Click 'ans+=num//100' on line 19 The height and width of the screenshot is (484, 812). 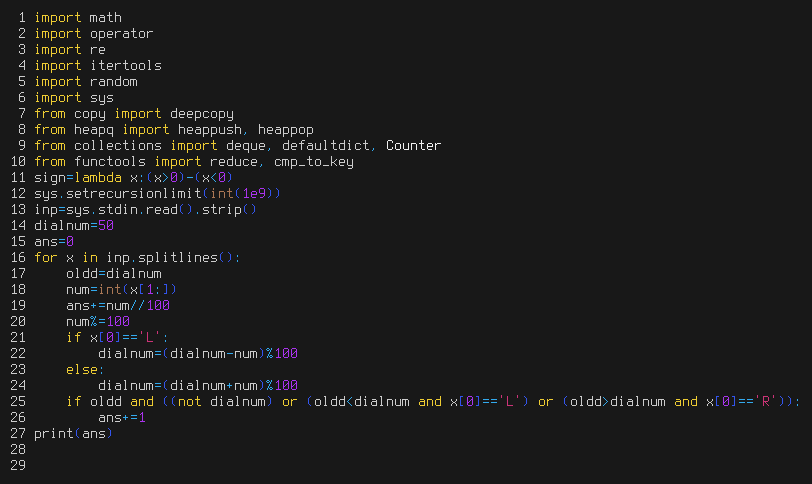[x=118, y=306]
